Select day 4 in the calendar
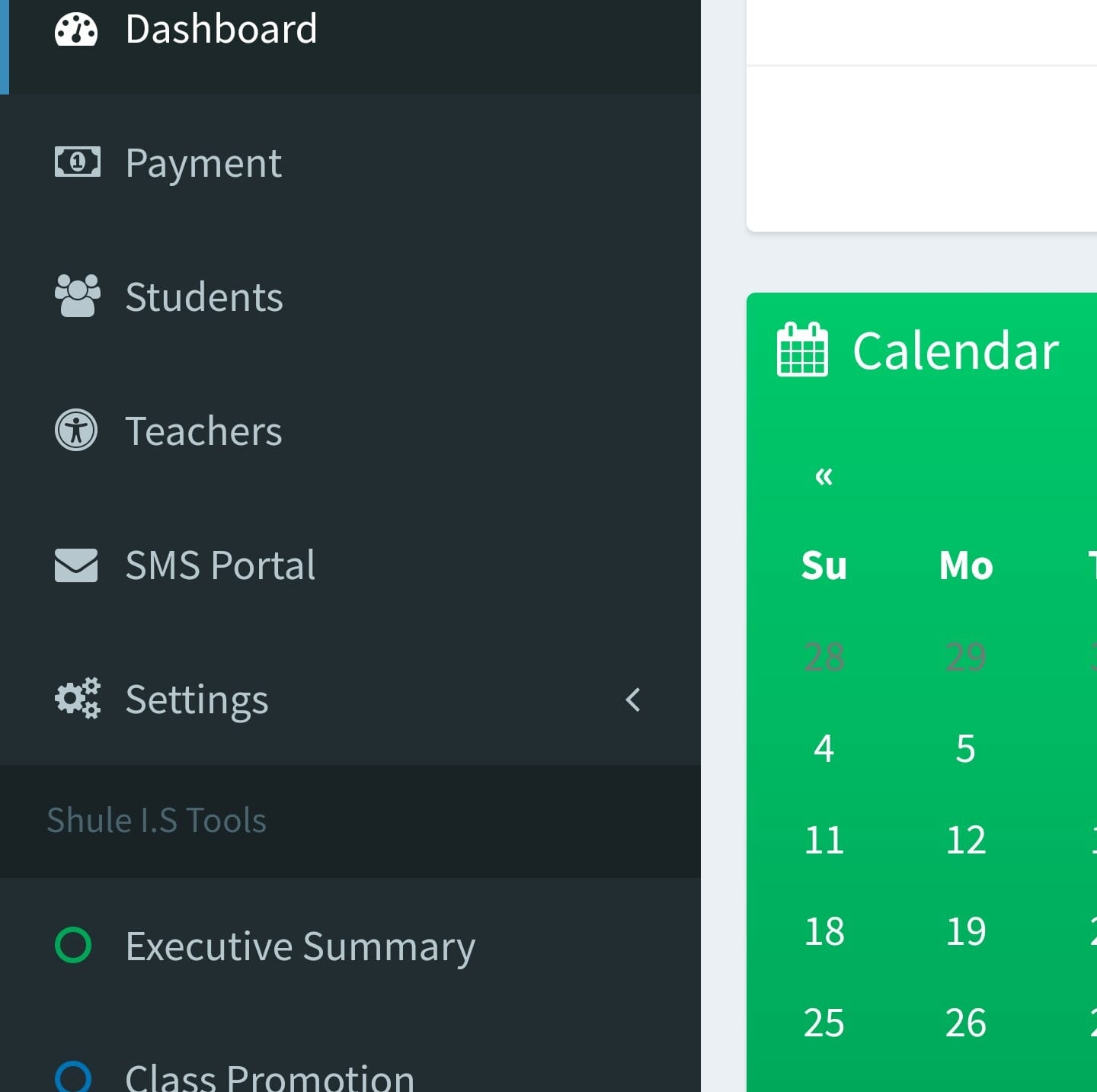Image resolution: width=1097 pixels, height=1092 pixels. (x=824, y=748)
